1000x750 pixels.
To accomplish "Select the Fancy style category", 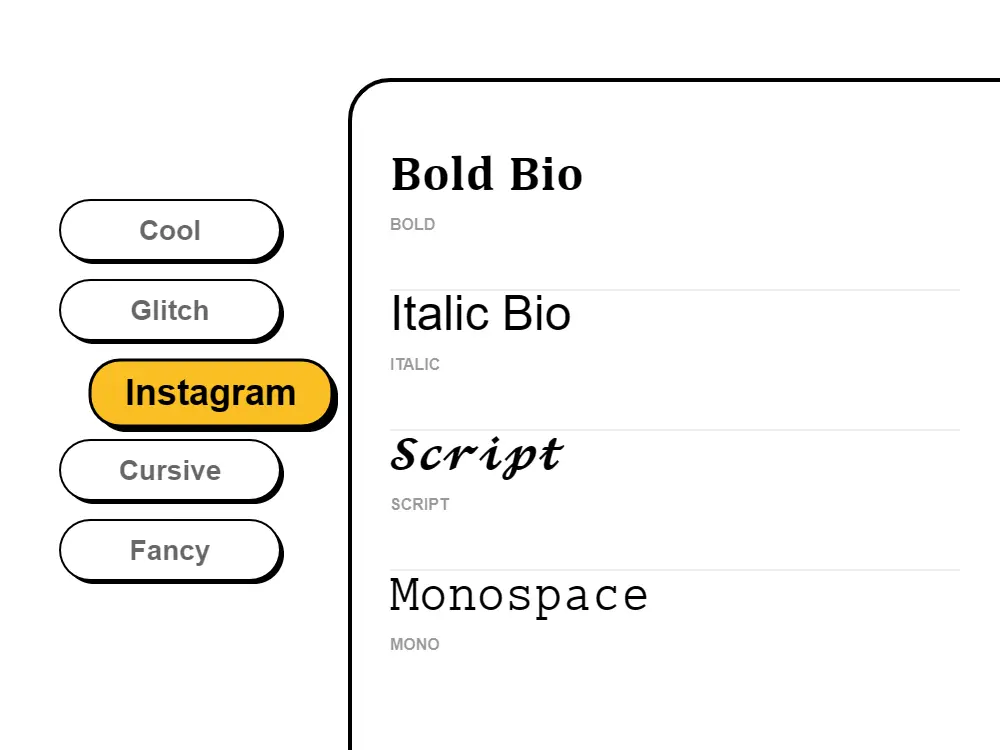I will [170, 550].
